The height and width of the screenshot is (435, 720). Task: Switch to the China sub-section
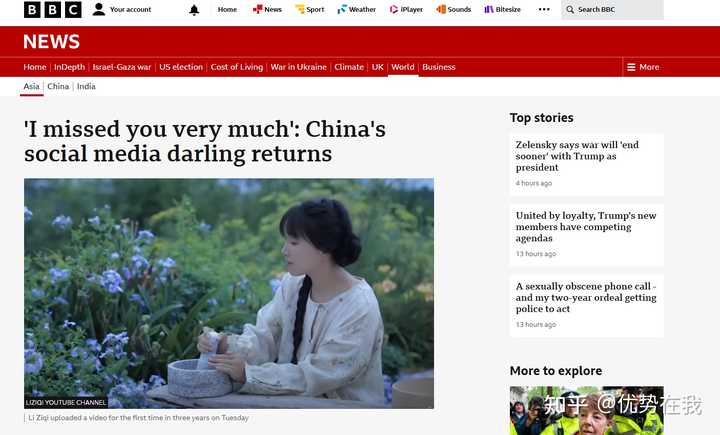pyautogui.click(x=58, y=86)
